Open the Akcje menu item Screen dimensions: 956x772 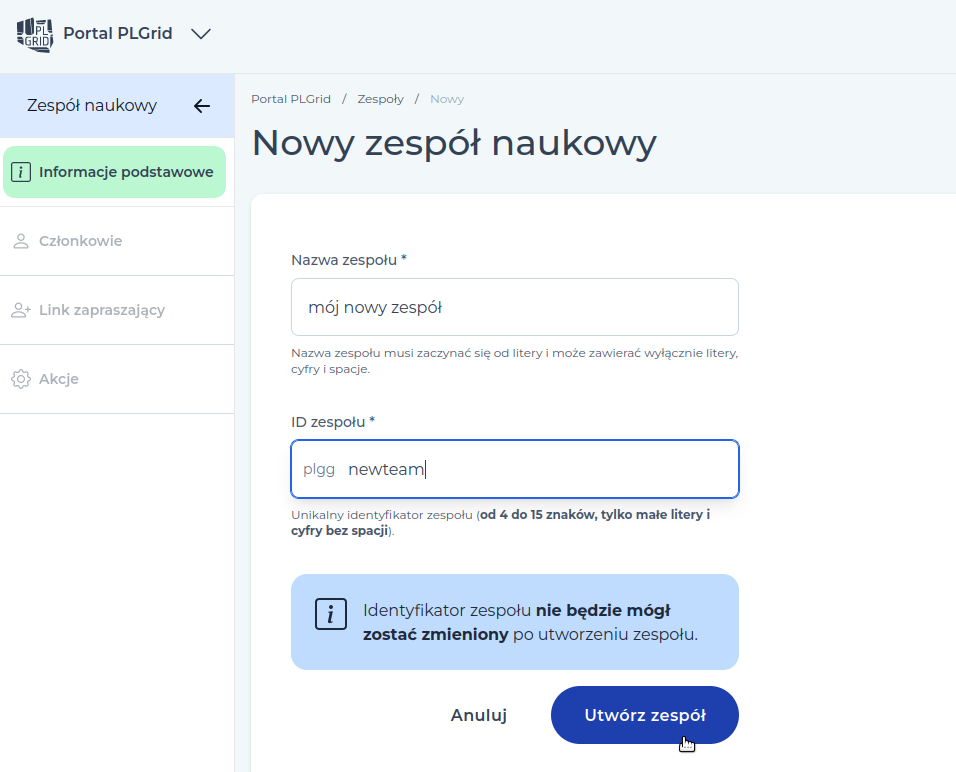[117, 379]
